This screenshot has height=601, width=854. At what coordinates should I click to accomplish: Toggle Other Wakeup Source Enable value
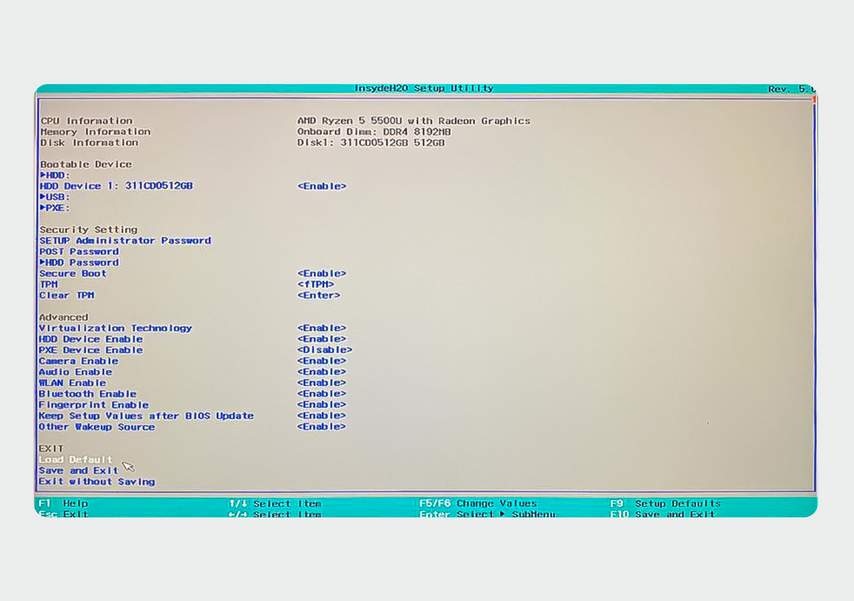[x=322, y=427]
